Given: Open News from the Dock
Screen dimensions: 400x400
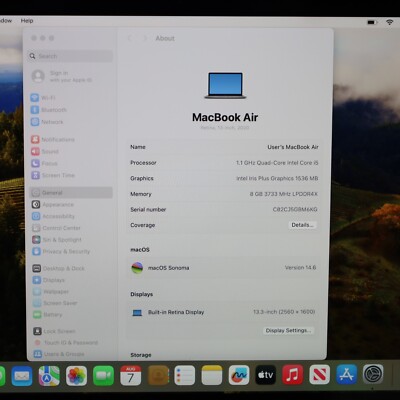Looking at the screenshot, I should 319,374.
